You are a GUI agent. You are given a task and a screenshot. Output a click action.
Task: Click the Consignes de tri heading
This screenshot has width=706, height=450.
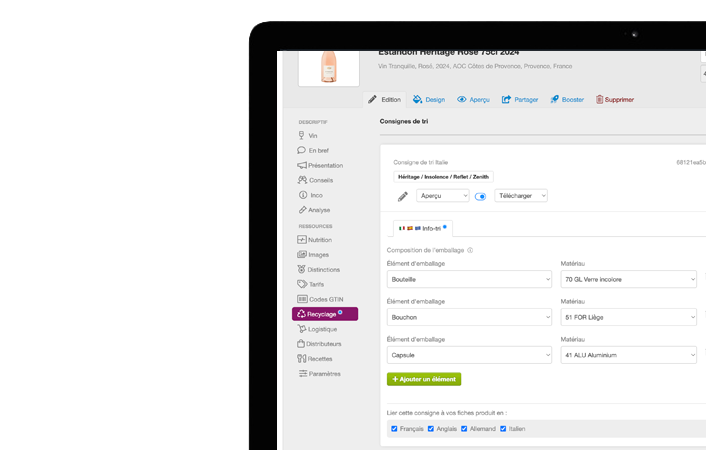(404, 121)
